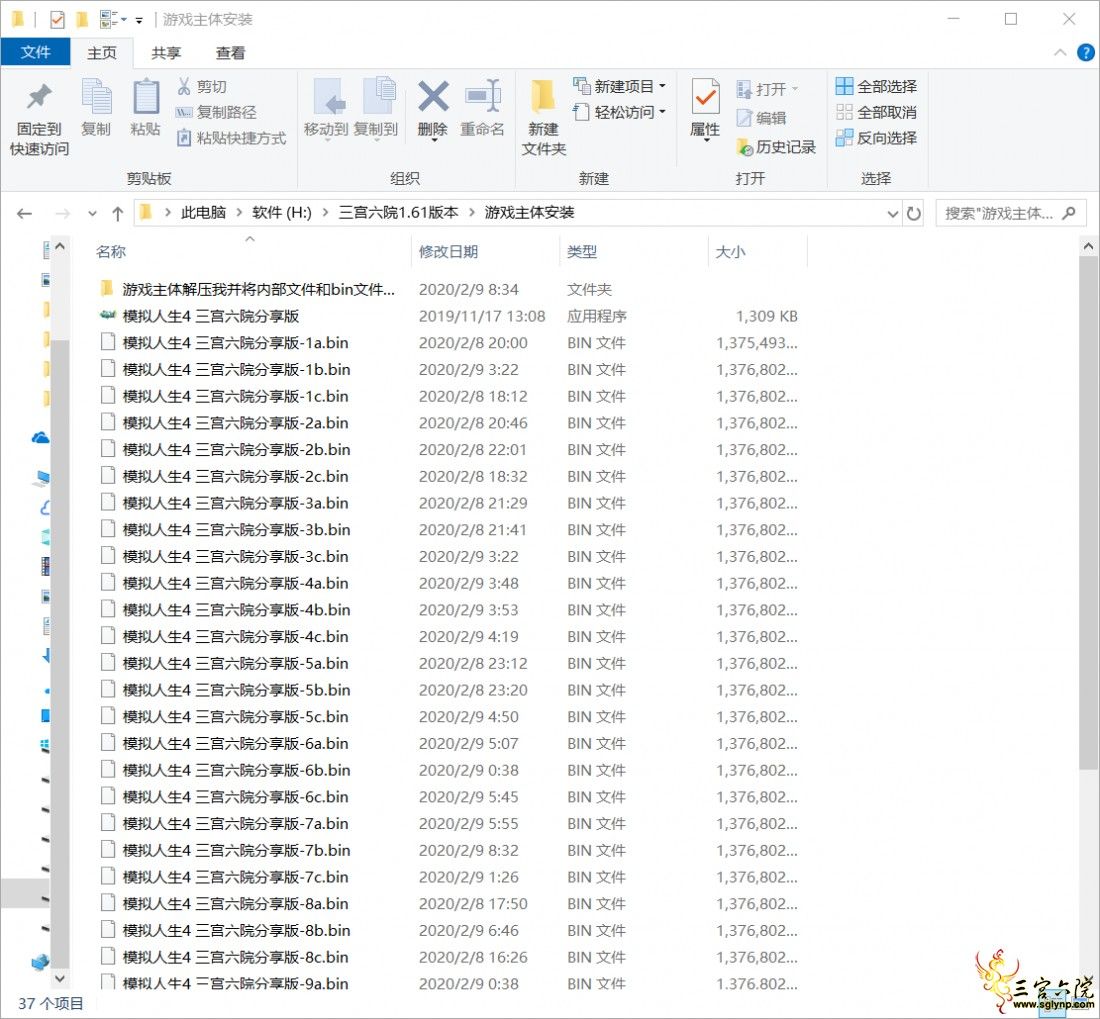1100x1019 pixels.
Task: Expand the New Item (新建项目) dropdown
Action: [x=662, y=86]
